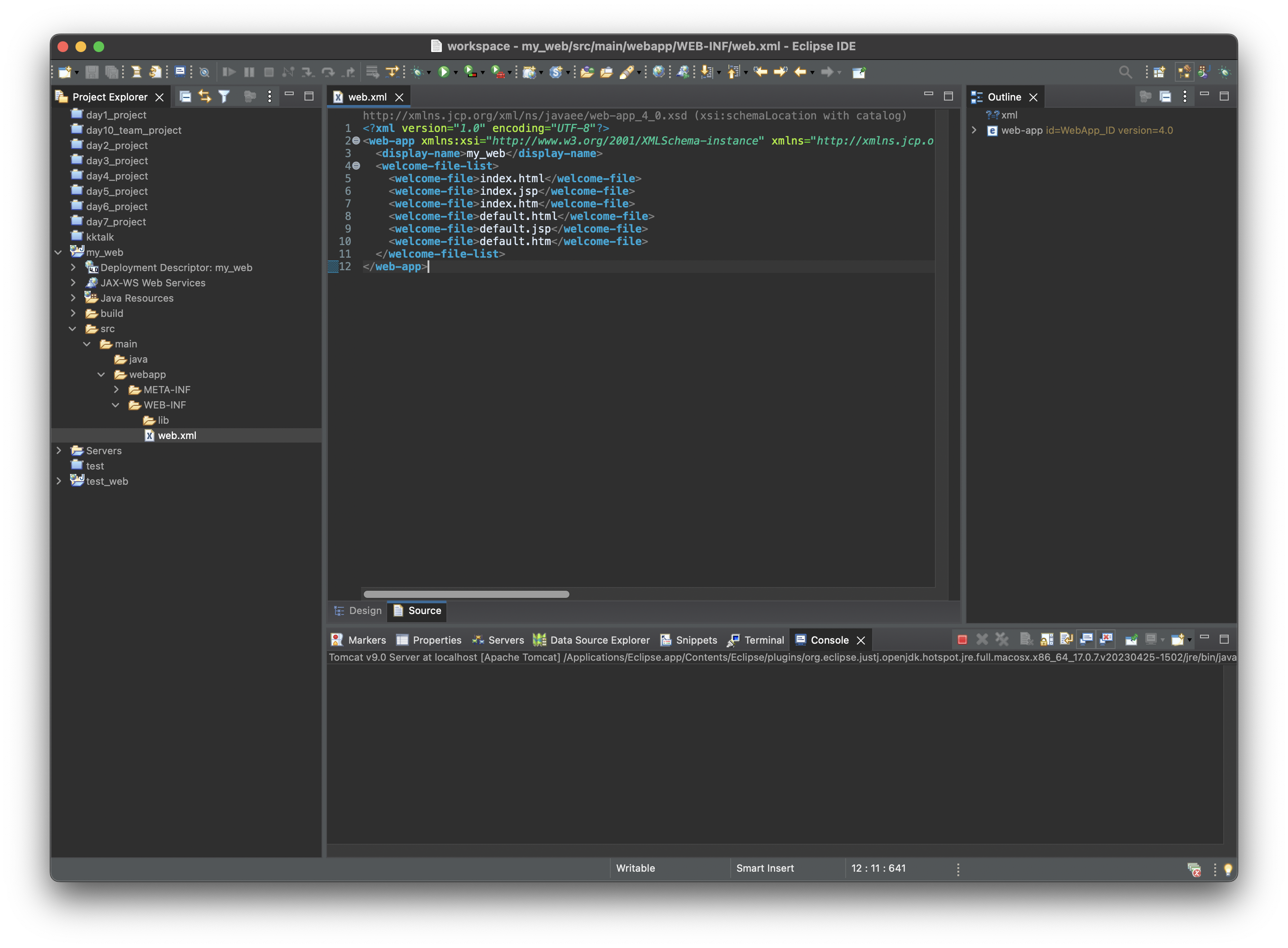1288x948 pixels.
Task: Toggle the fold marker on line 2
Action: point(356,140)
